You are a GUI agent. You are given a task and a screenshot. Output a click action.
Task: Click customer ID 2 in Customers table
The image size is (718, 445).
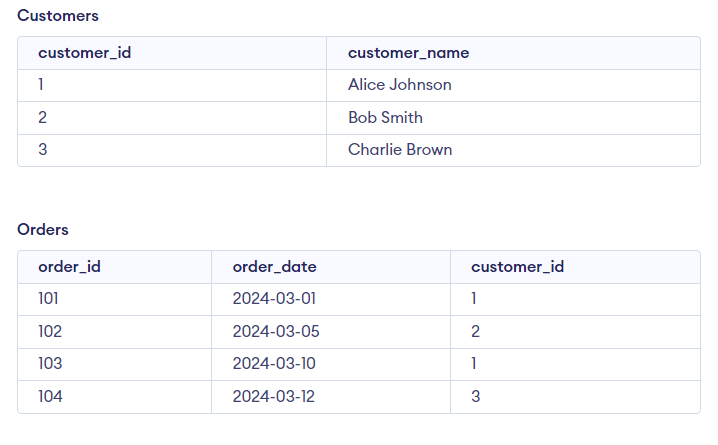coord(42,117)
